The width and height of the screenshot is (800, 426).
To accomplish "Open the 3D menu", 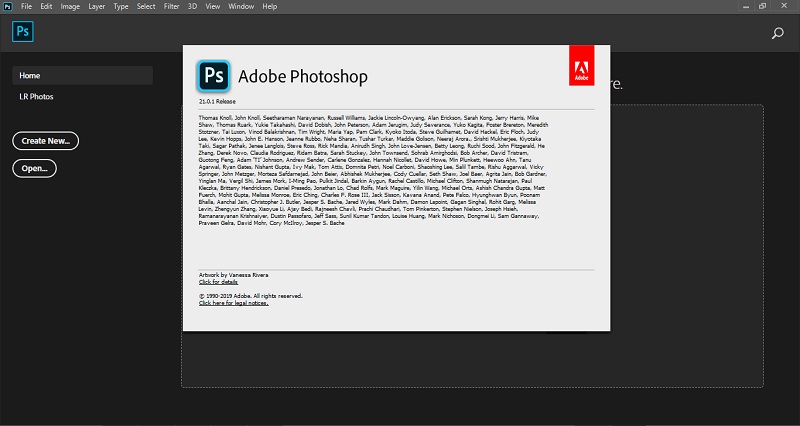I will [192, 7].
